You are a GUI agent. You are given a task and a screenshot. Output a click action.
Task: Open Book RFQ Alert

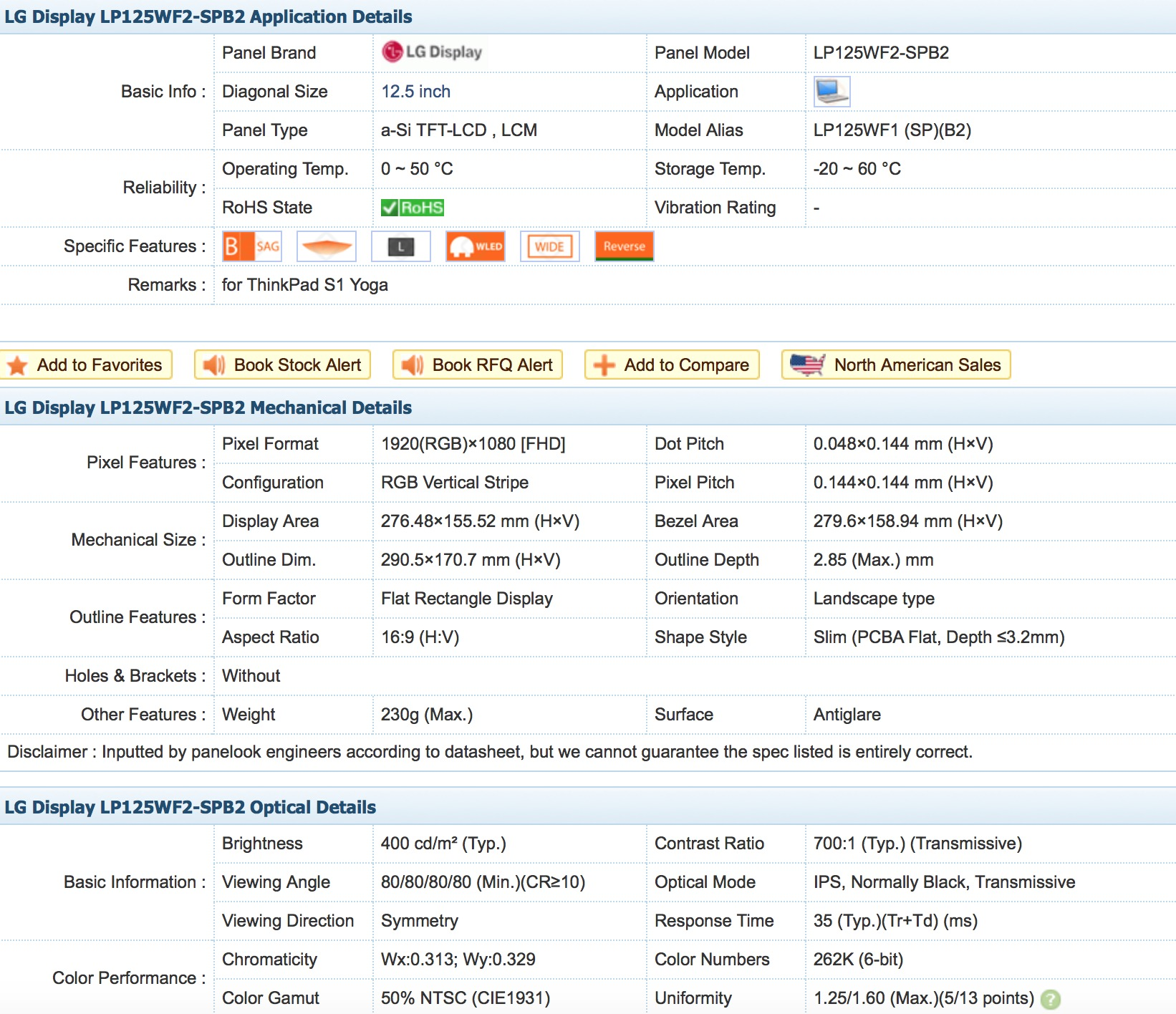click(478, 364)
